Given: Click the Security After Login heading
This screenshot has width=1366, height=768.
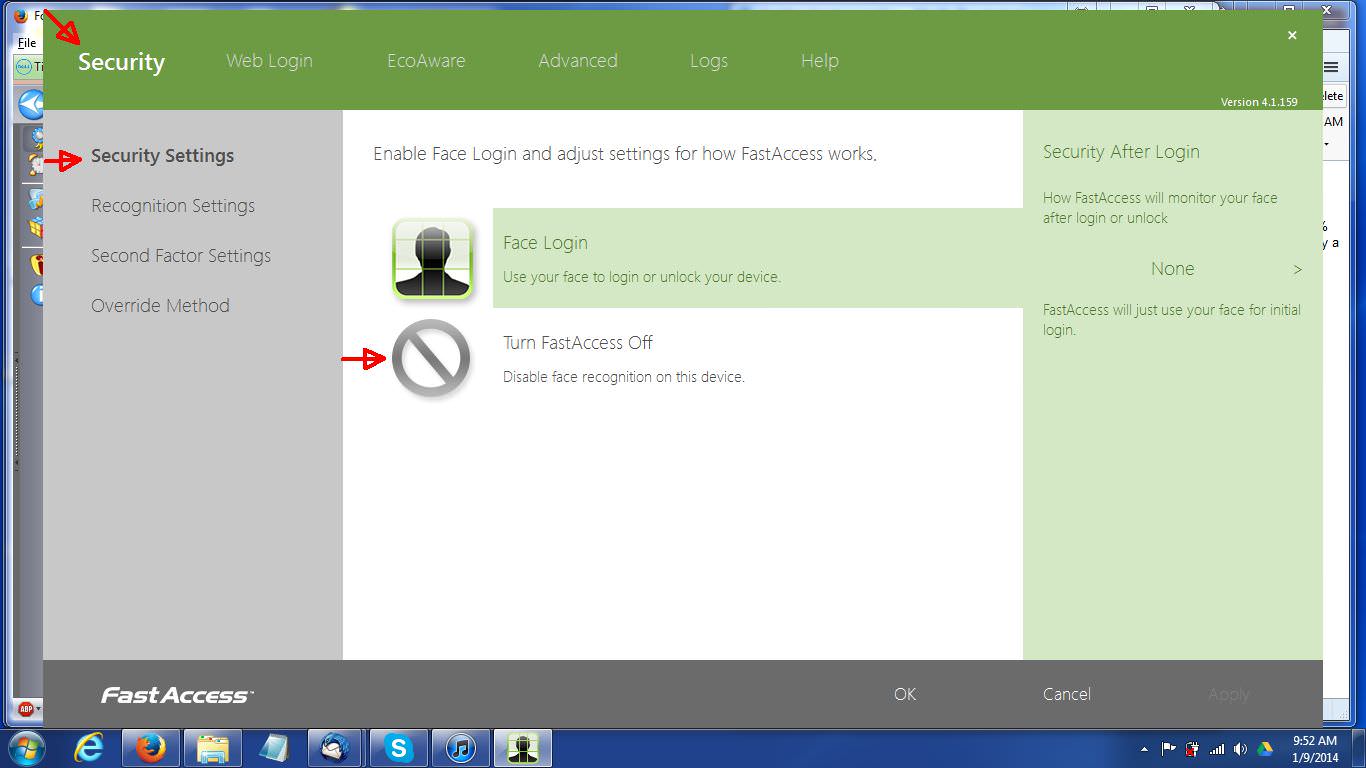Looking at the screenshot, I should (x=1121, y=152).
